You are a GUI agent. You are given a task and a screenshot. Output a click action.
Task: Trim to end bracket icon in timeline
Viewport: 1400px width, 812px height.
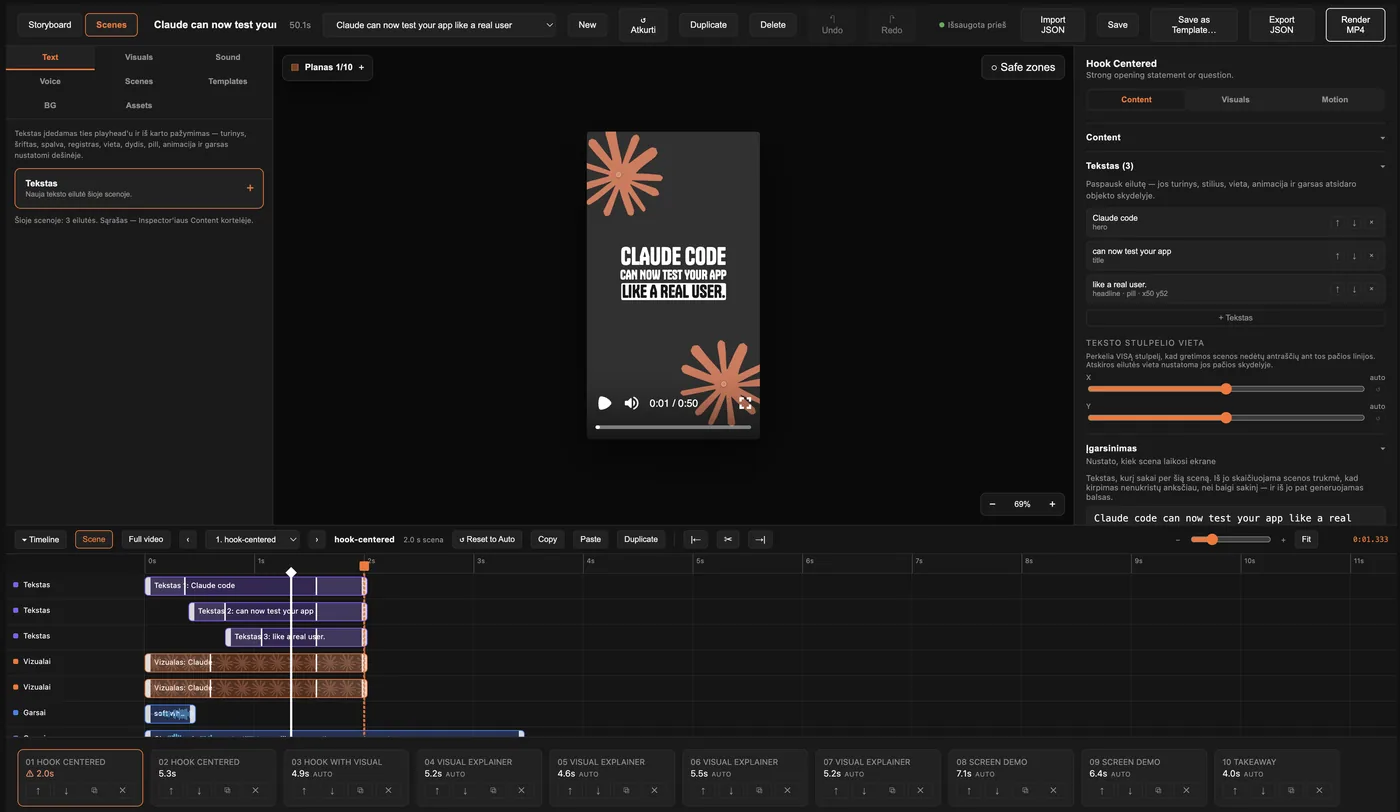click(x=760, y=539)
